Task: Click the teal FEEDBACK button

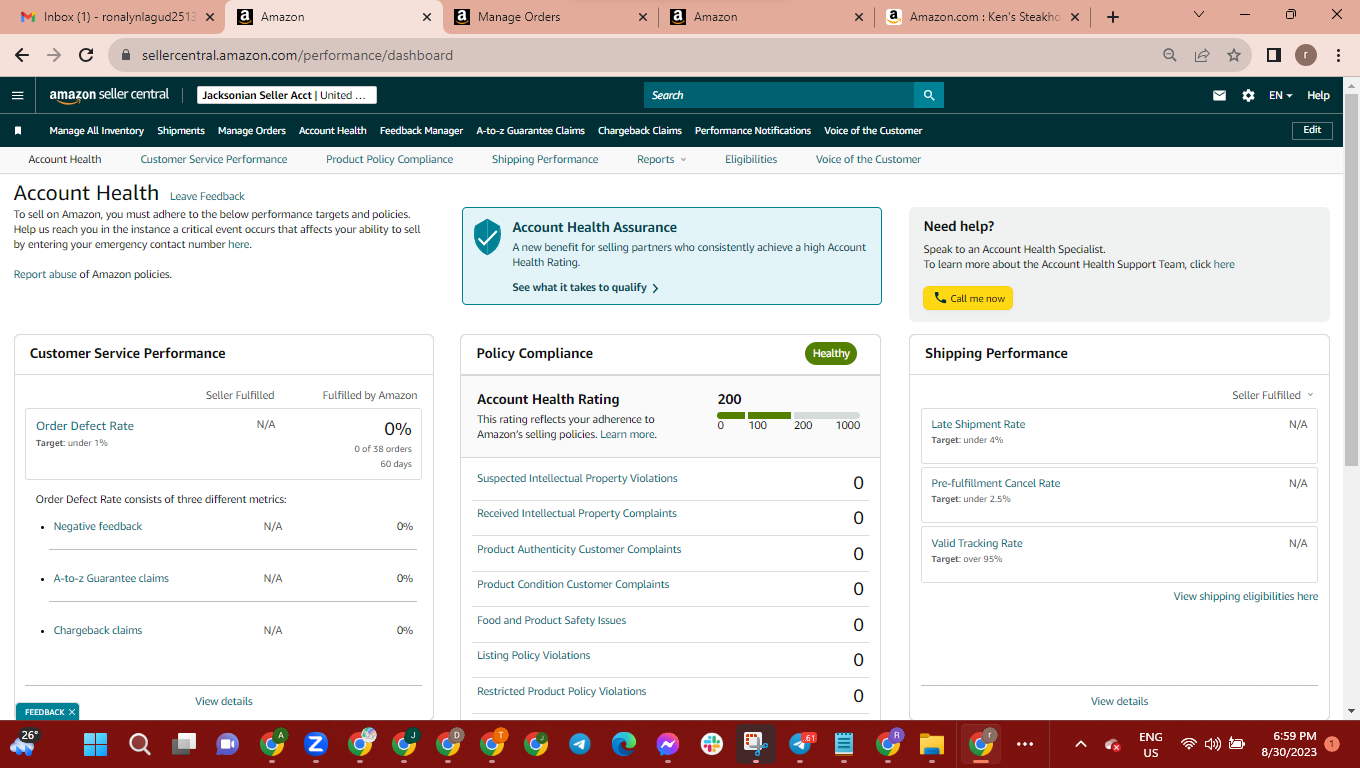Action: 47,712
